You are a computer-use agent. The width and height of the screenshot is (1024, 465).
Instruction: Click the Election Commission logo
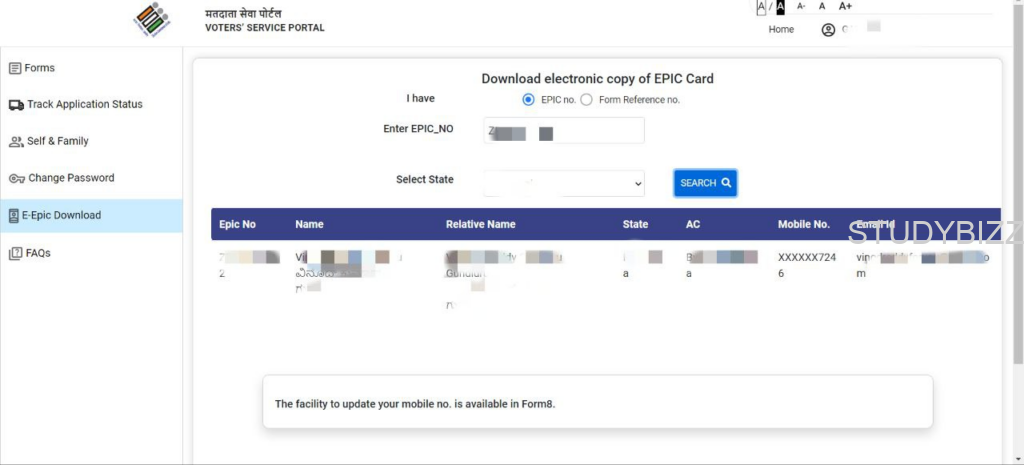(x=152, y=21)
